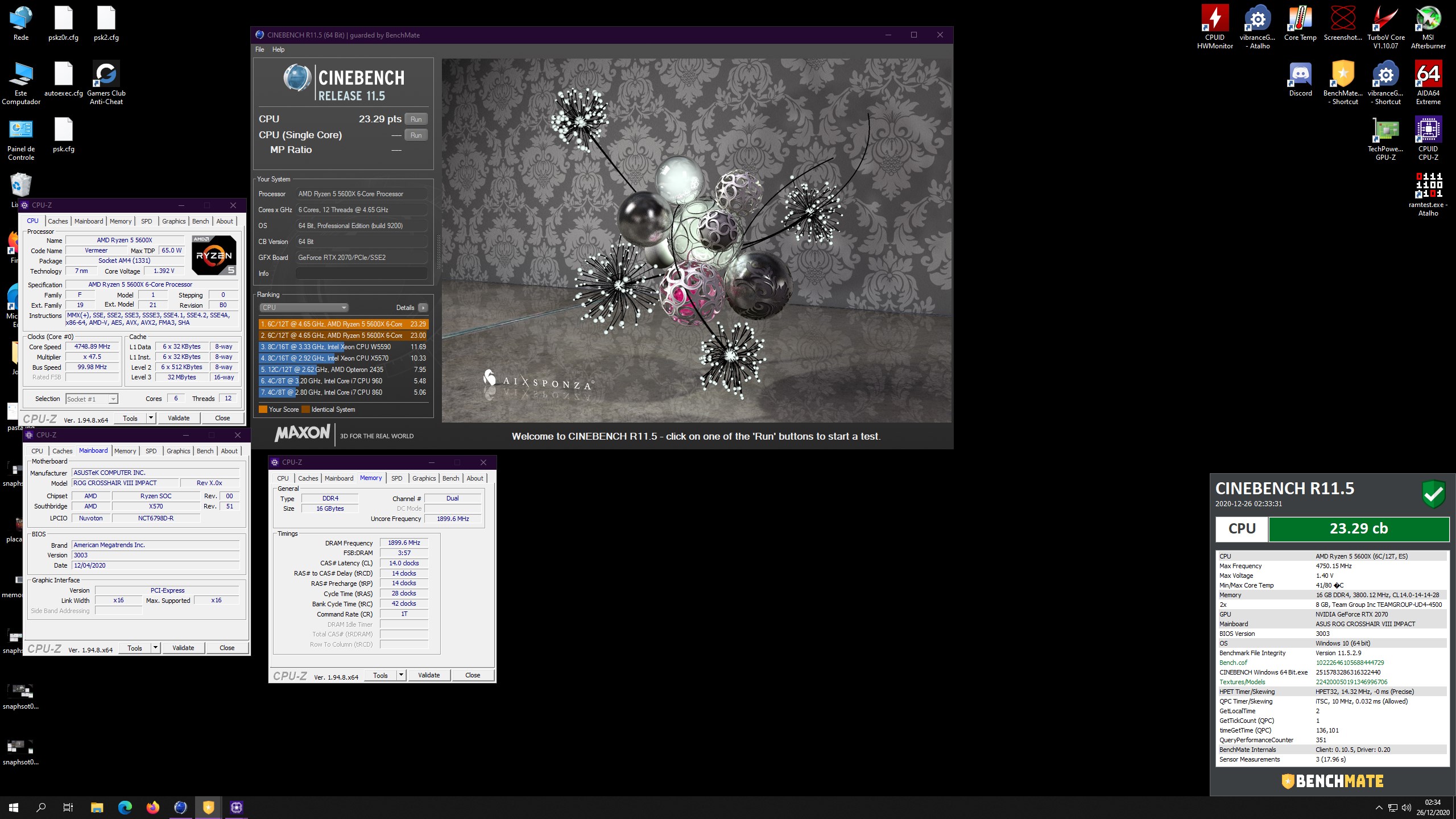Screen dimensions: 1456x819
Task: Open the Screenshot desktop icon
Action: coord(1343,23)
